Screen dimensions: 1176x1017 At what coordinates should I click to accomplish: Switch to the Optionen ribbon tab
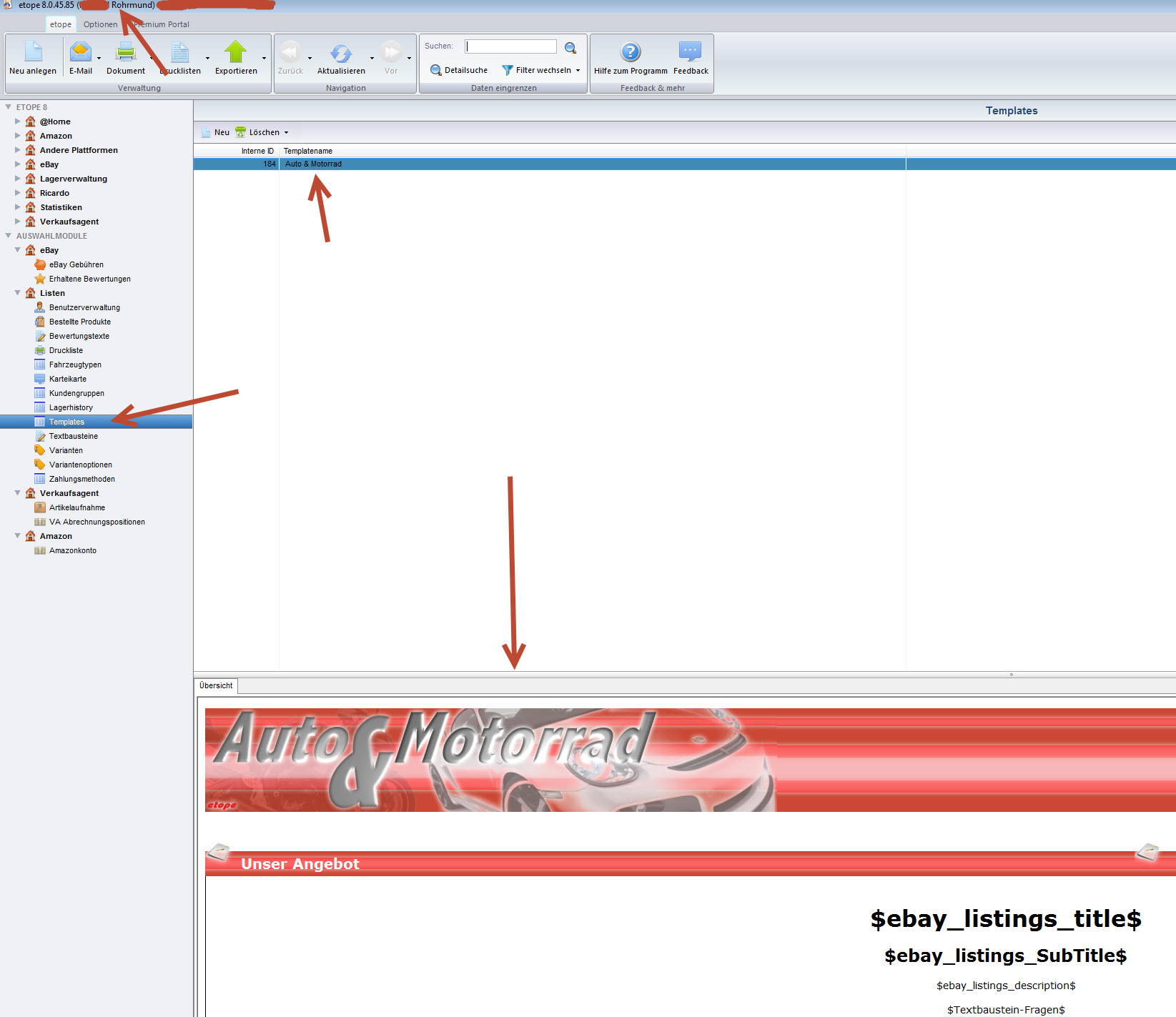point(100,24)
